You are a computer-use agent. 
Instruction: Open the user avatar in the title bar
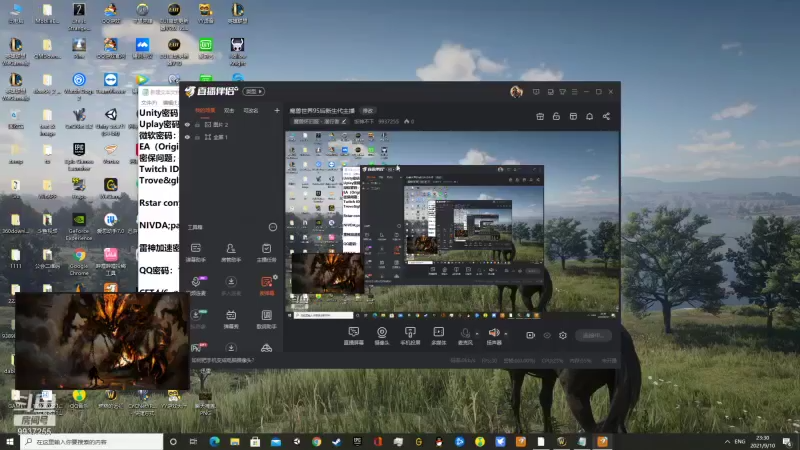[x=516, y=92]
